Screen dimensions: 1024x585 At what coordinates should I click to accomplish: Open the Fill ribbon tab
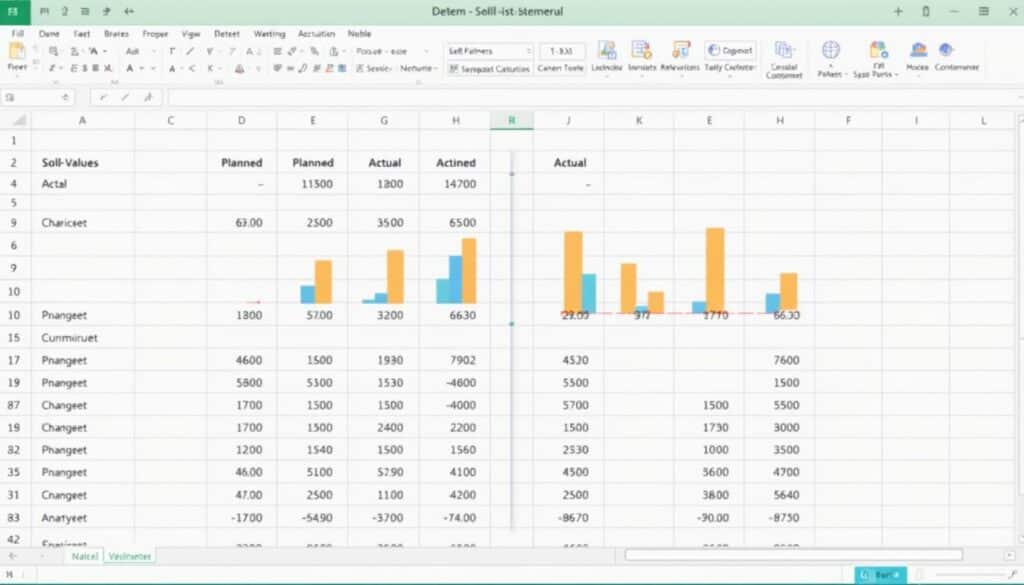pos(18,33)
